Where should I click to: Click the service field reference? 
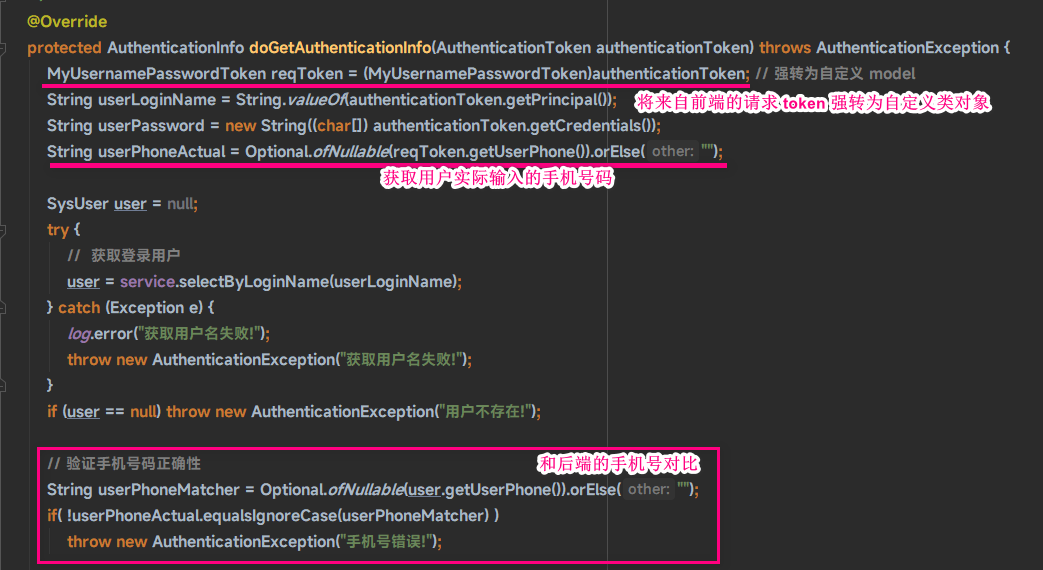tap(147, 281)
